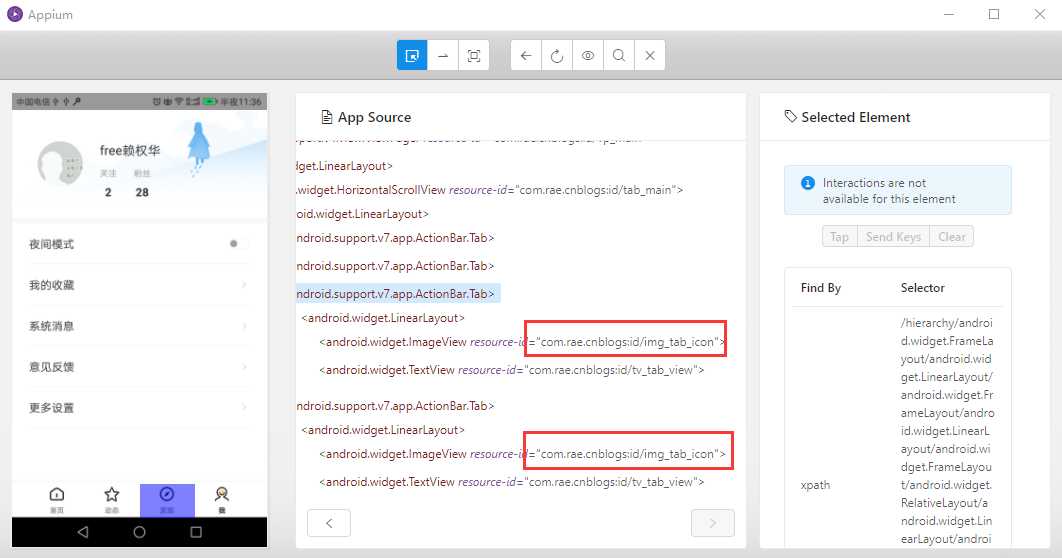Screen dimensions: 1062x558
Task: Click following count 2 in preview
Action: [x=108, y=192]
